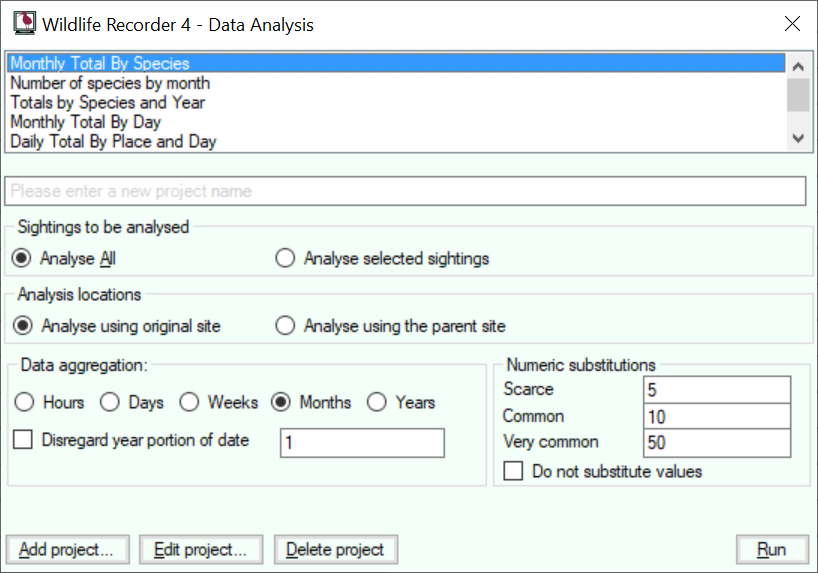Image resolution: width=818 pixels, height=573 pixels.
Task: Tick Do not substitute values checkbox
Action: point(603,471)
